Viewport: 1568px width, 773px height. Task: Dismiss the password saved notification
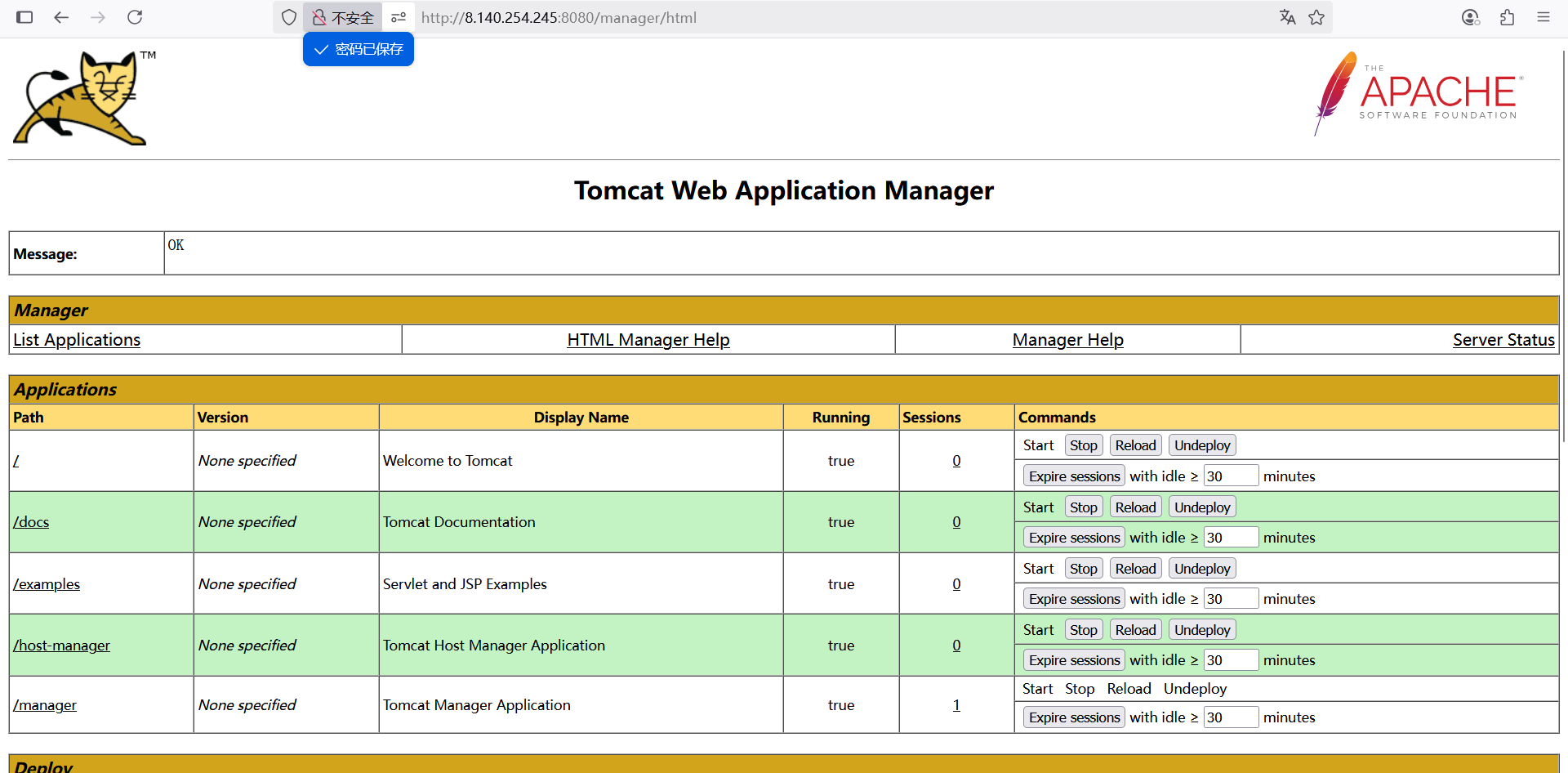point(359,49)
